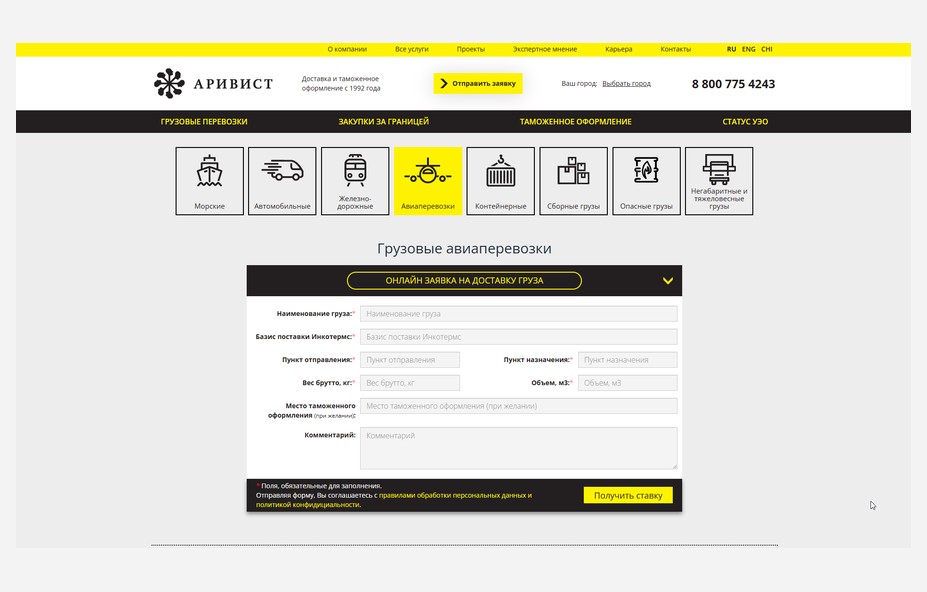
Task: Focus the Пункт назначения input field
Action: 628,360
